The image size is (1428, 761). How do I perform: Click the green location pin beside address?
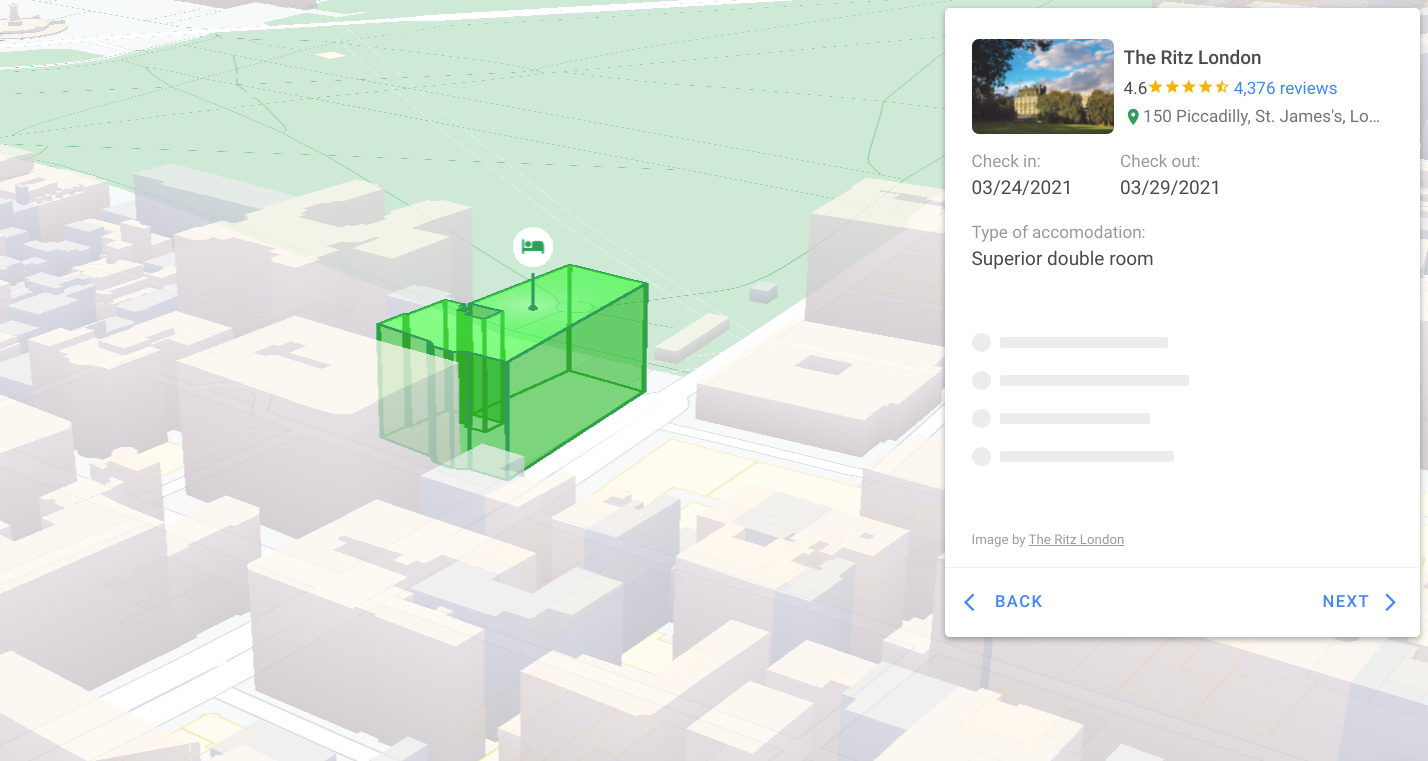1133,117
